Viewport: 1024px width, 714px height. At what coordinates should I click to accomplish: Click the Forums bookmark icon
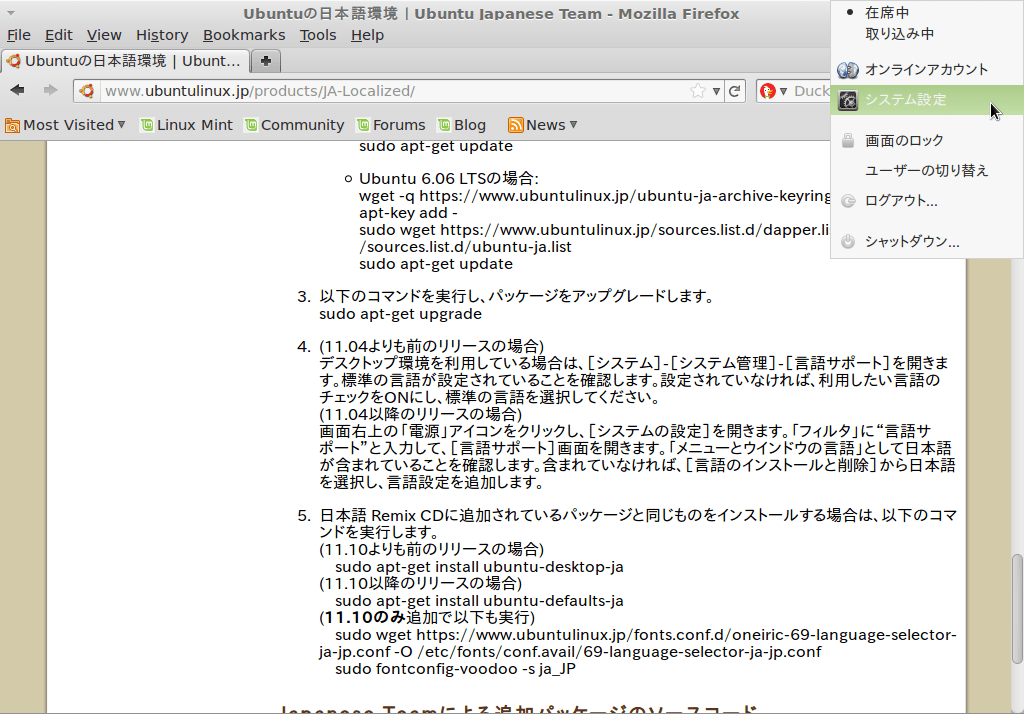coord(363,125)
